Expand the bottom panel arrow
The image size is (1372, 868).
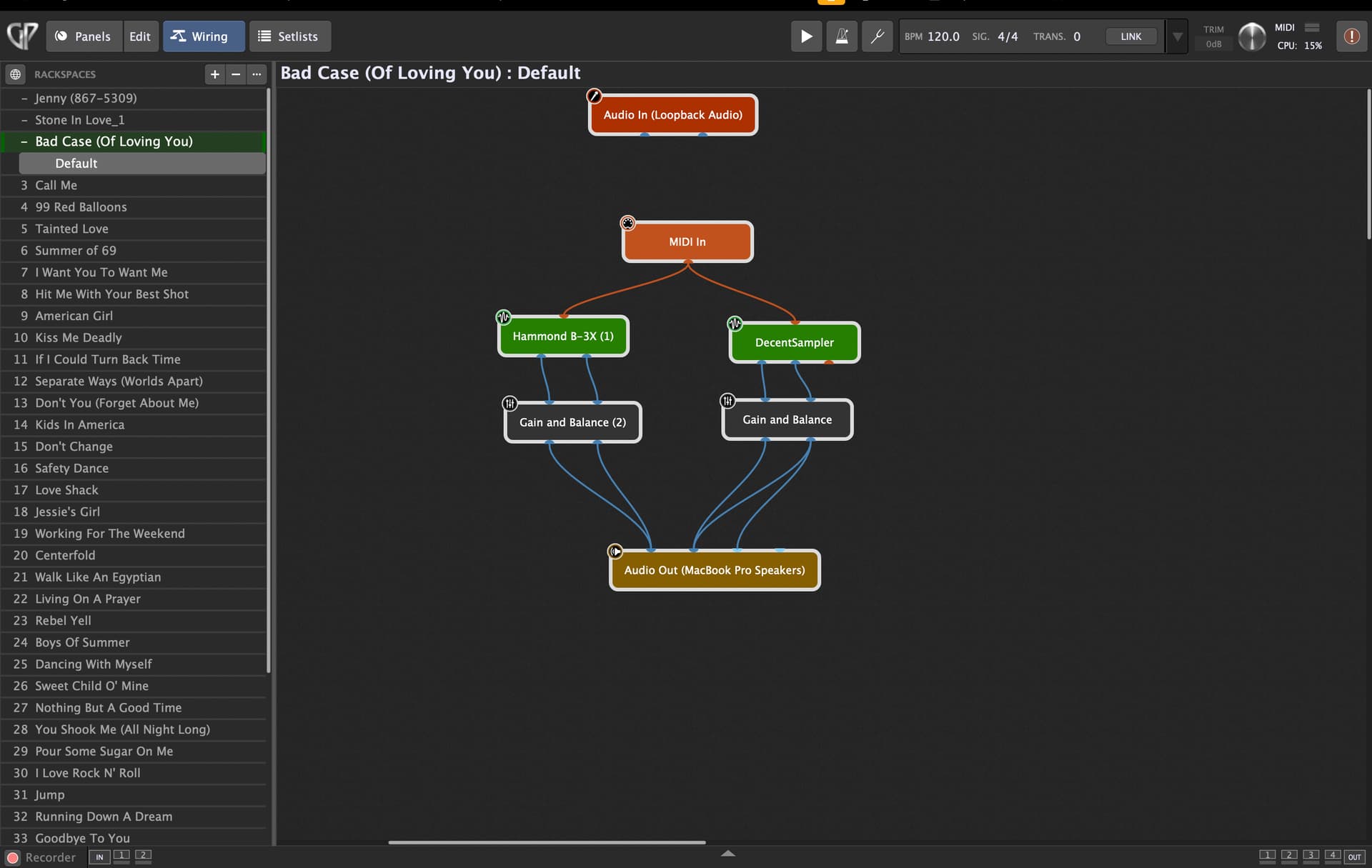coord(727,853)
